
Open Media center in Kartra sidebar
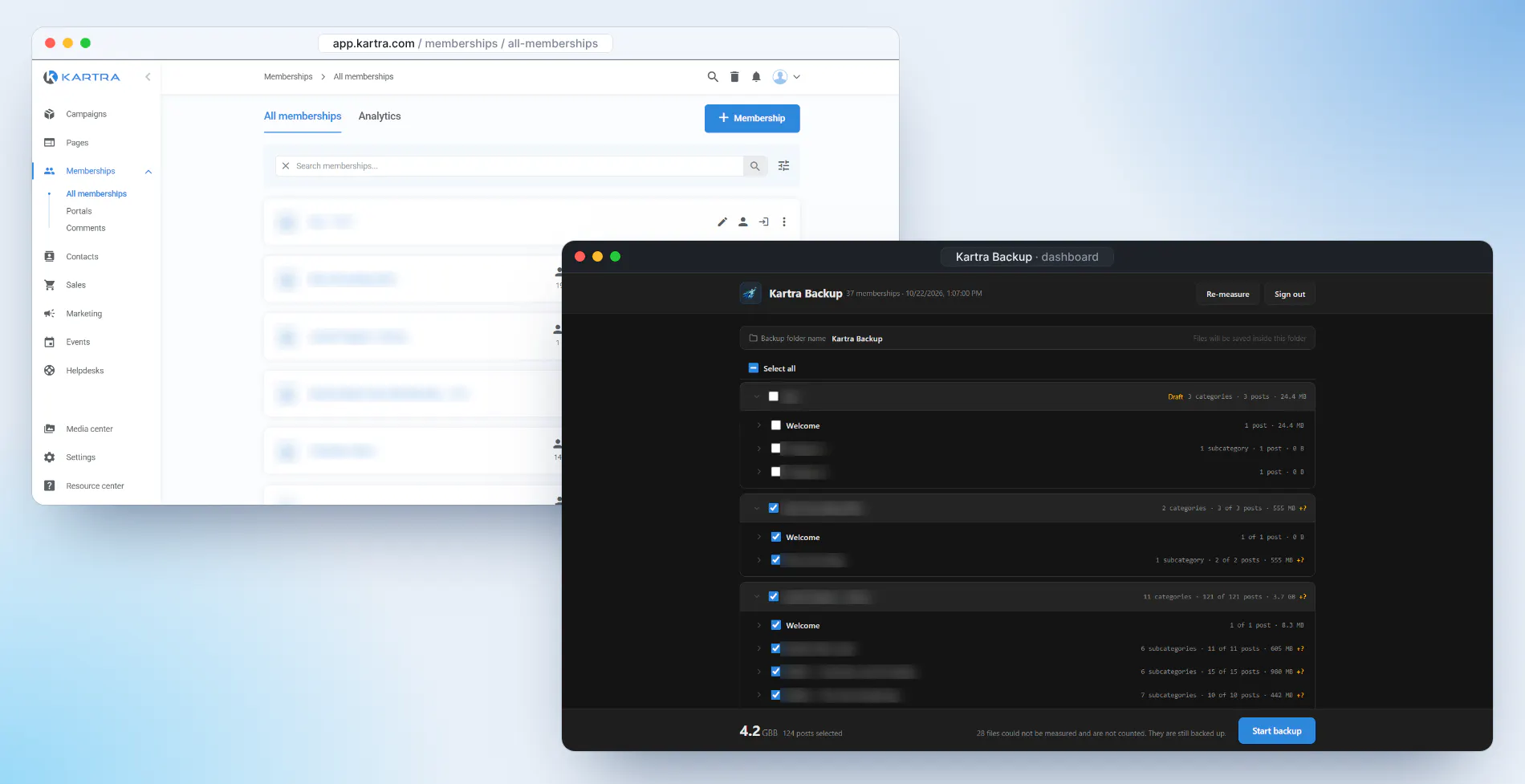[89, 429]
